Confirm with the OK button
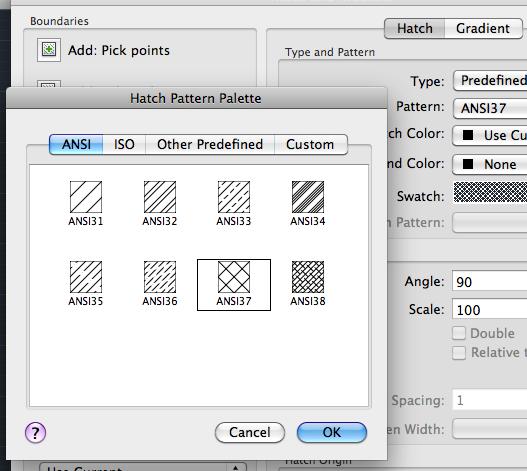 332,432
